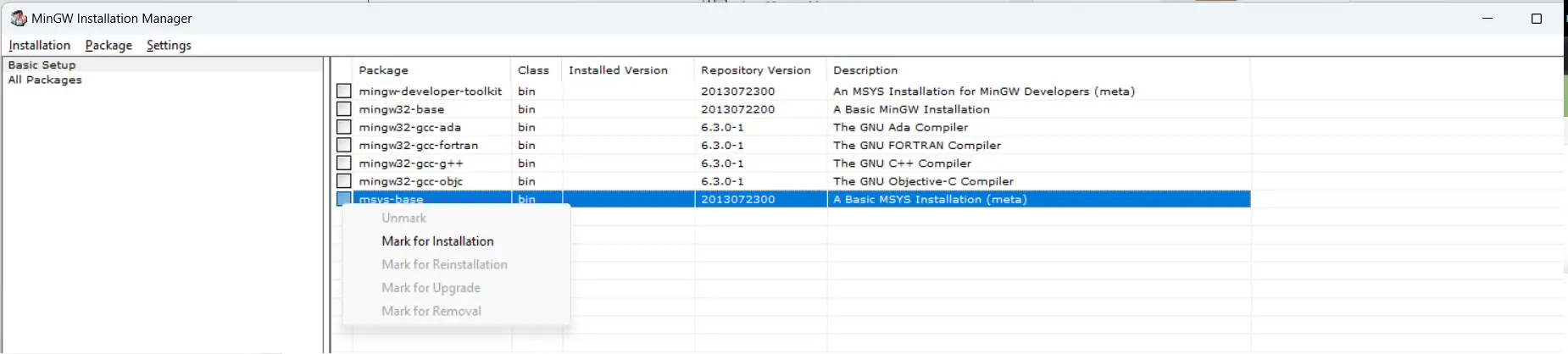Click Mark for Upgrade entry
This screenshot has height=354, width=1568.
click(x=431, y=288)
